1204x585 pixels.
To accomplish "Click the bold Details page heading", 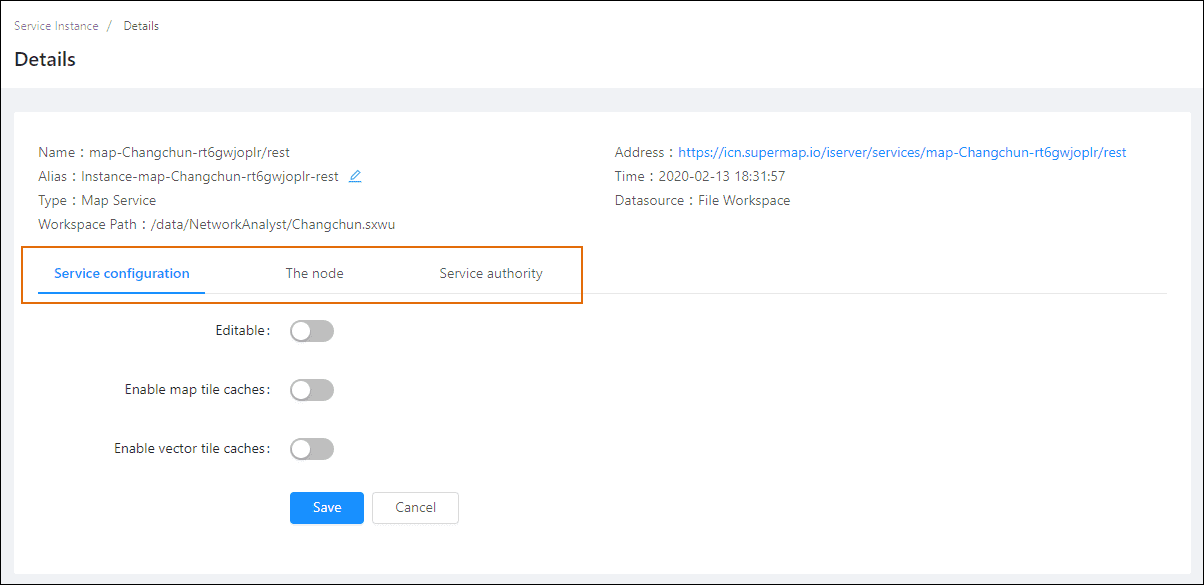I will 45,59.
